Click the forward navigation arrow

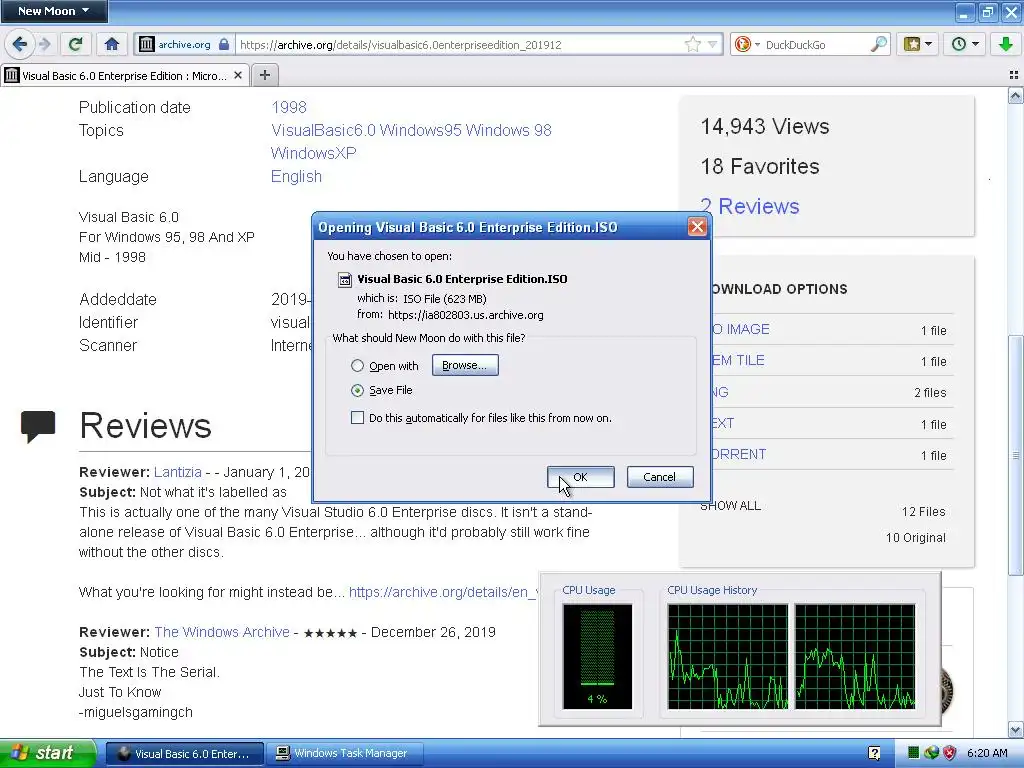pos(44,44)
